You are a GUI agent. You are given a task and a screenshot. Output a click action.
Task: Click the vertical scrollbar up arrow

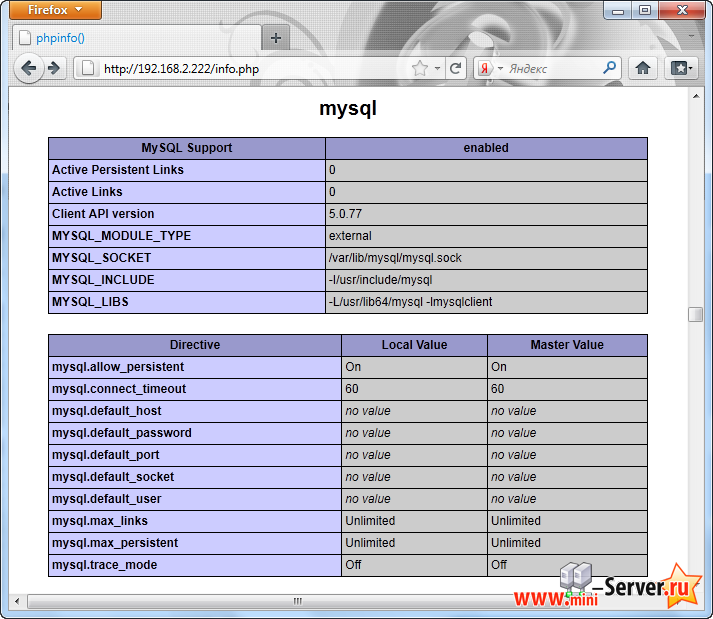[696, 96]
